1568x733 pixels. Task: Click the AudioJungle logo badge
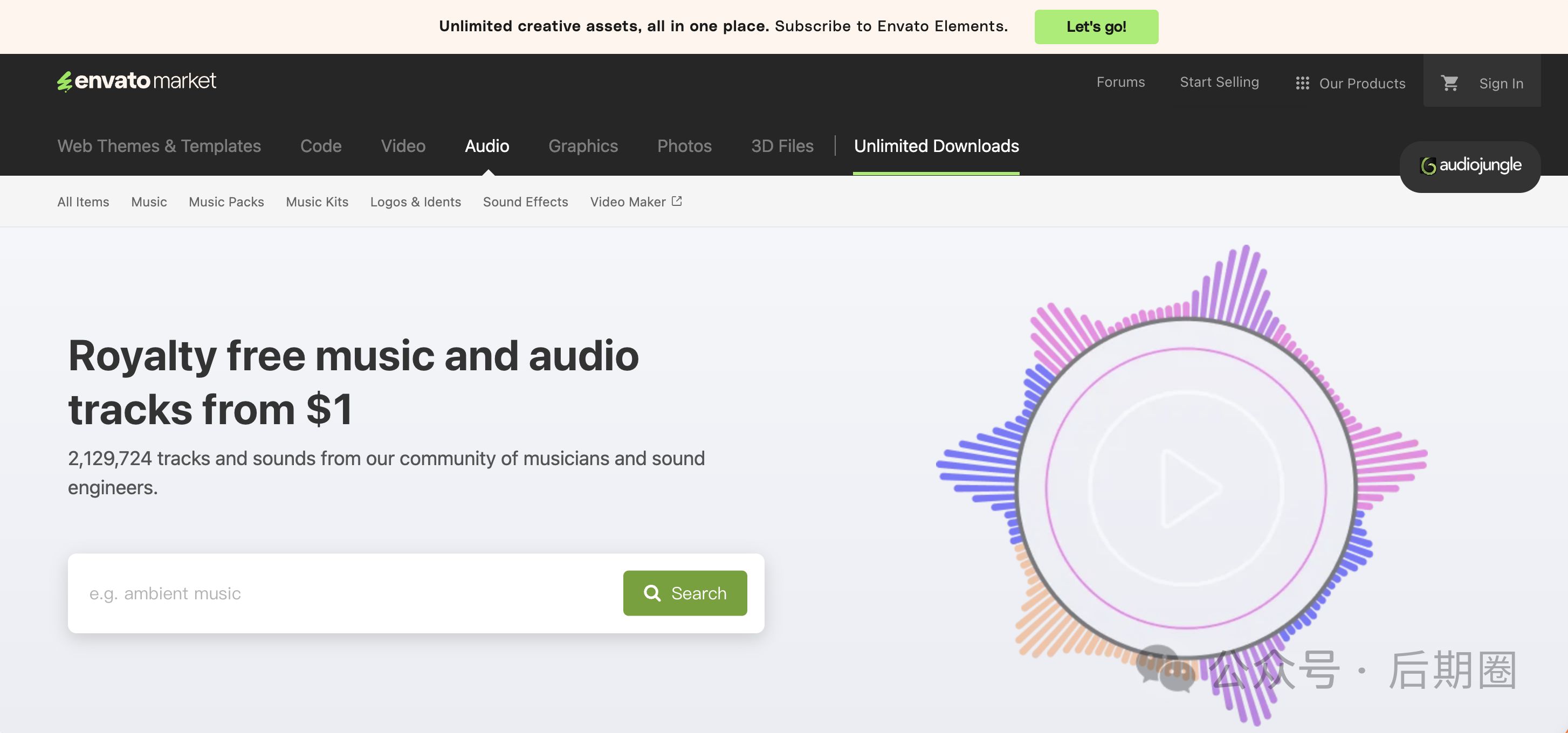click(x=1470, y=165)
